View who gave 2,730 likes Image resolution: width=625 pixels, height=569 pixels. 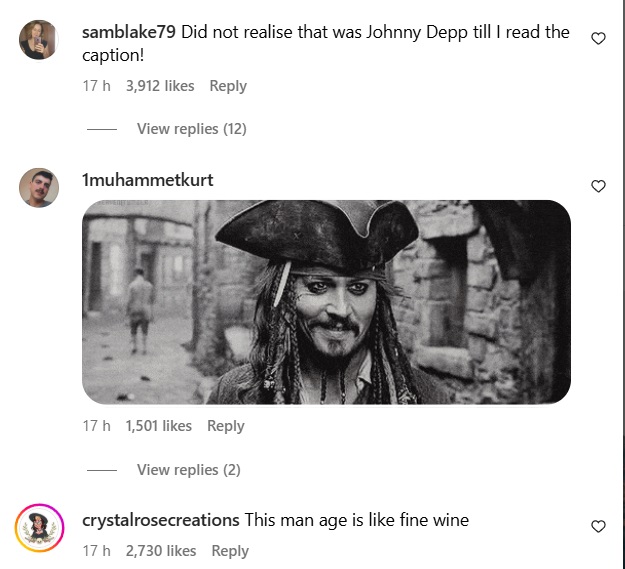coord(161,551)
